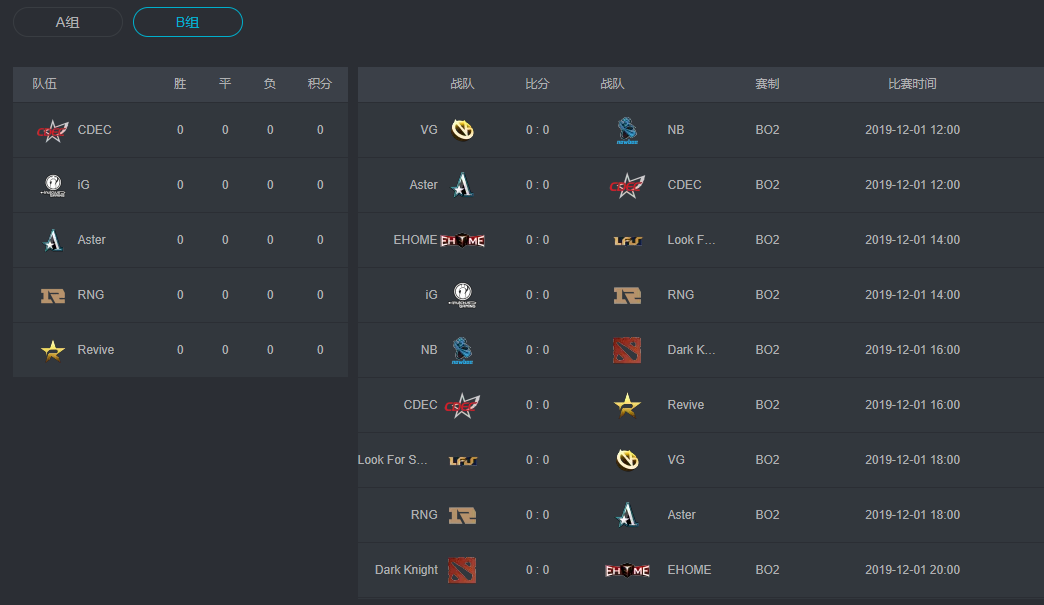Click the 比赛时间 column header
The width and height of the screenshot is (1044, 605).
pyautogui.click(x=912, y=84)
